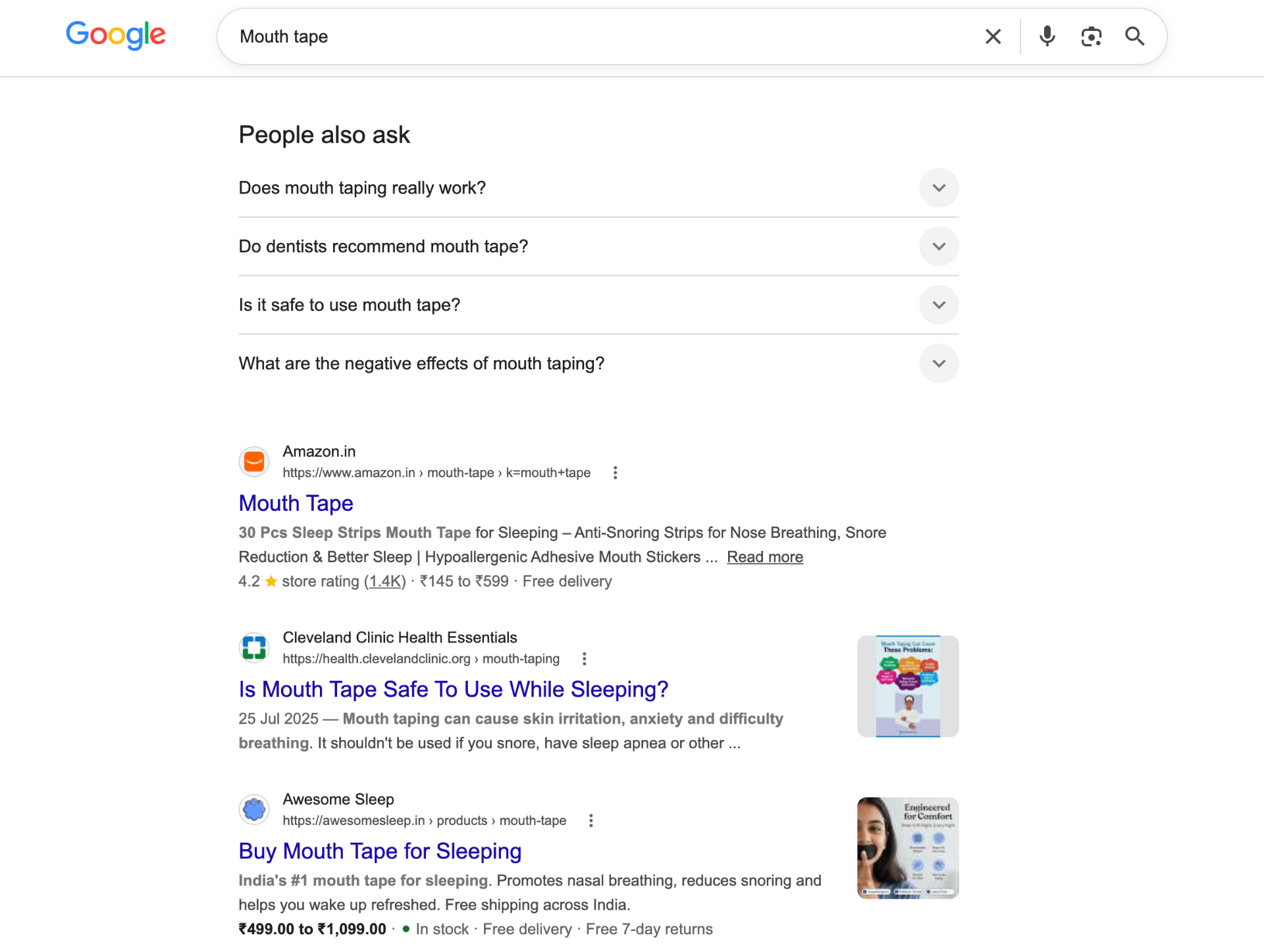Click the Awesome Sleep product thumbnail

(908, 848)
